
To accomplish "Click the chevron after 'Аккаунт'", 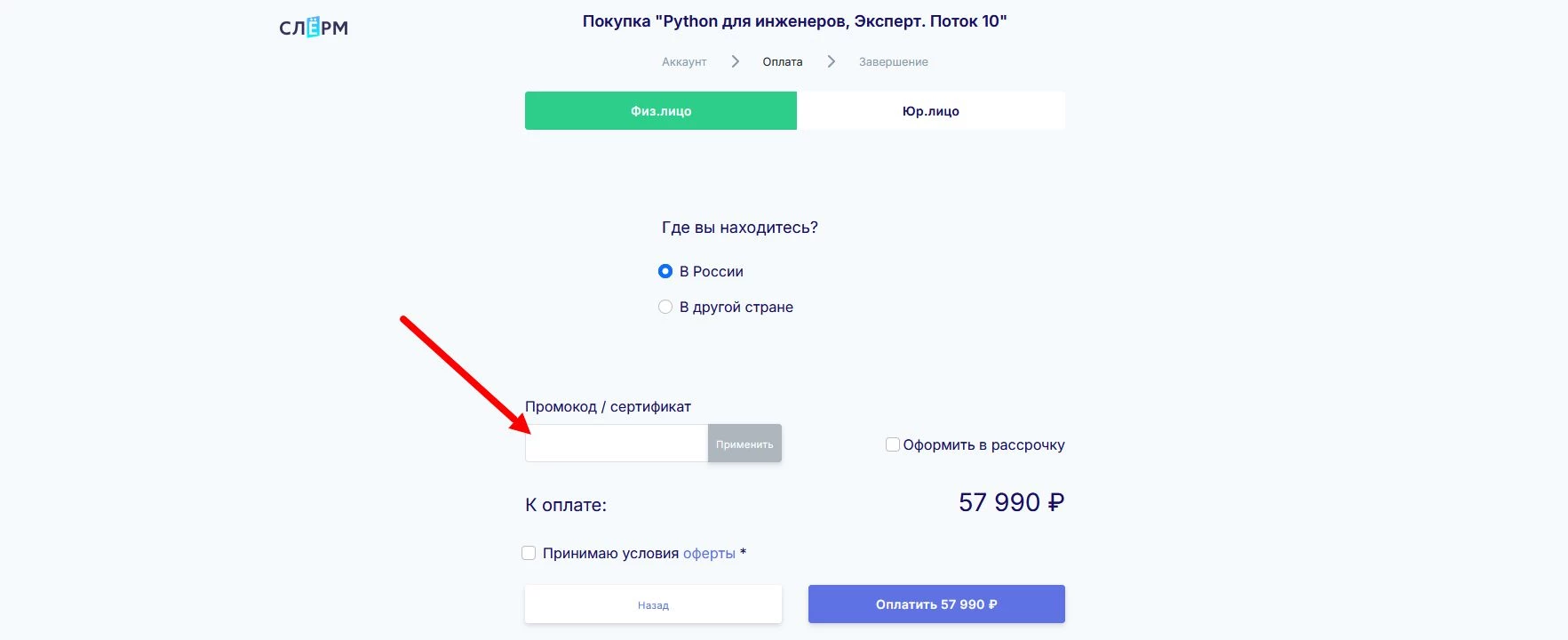I will tap(735, 61).
